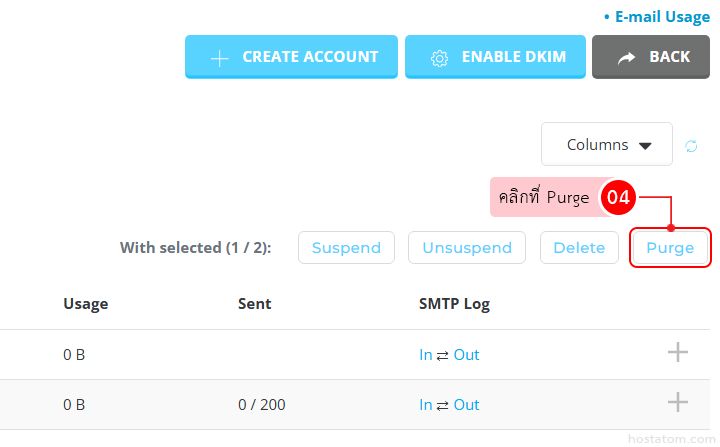View Out log for the 0 / 200 row
The height and width of the screenshot is (447, 720).
point(466,405)
